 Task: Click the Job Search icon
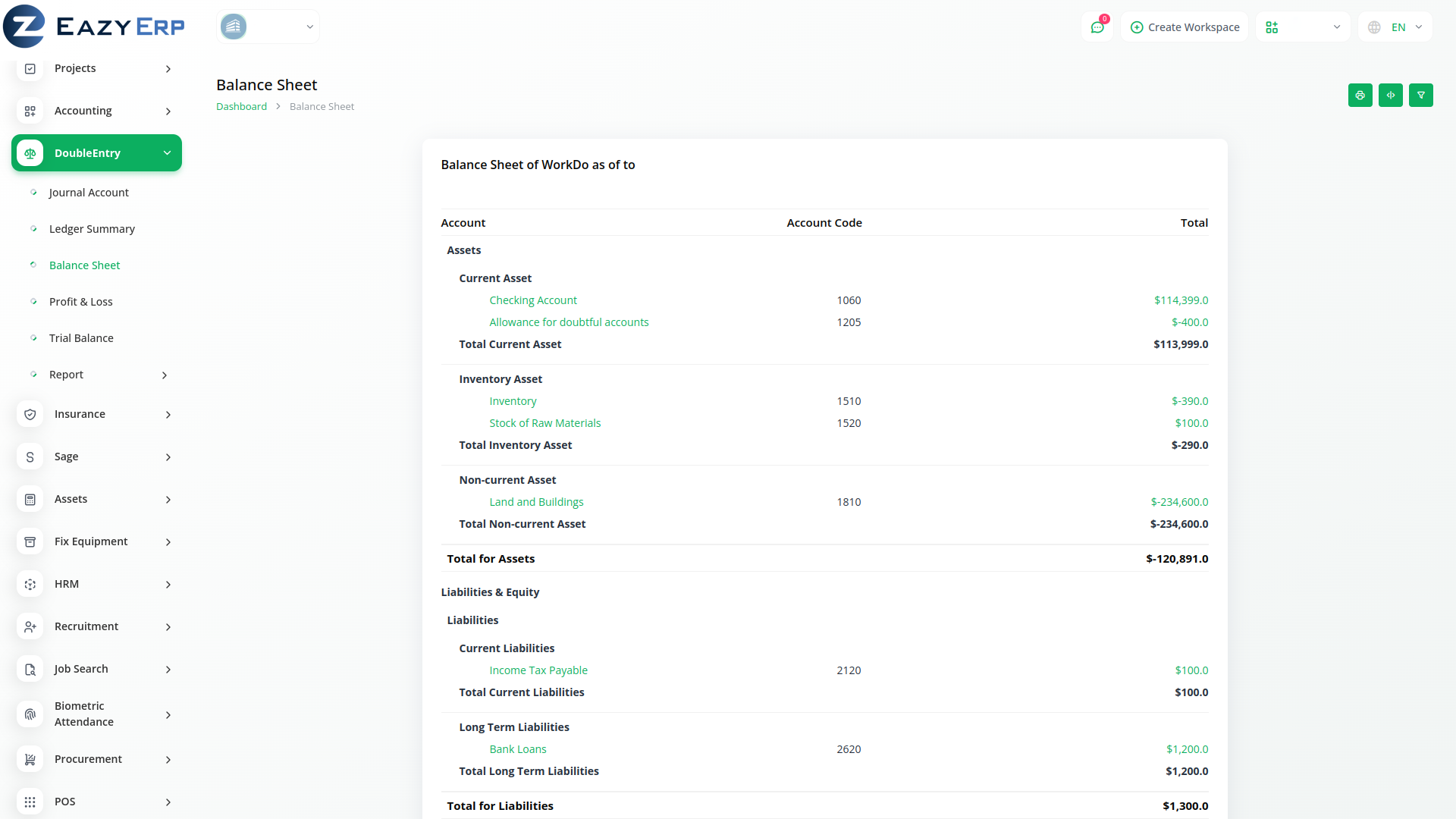pyautogui.click(x=30, y=669)
